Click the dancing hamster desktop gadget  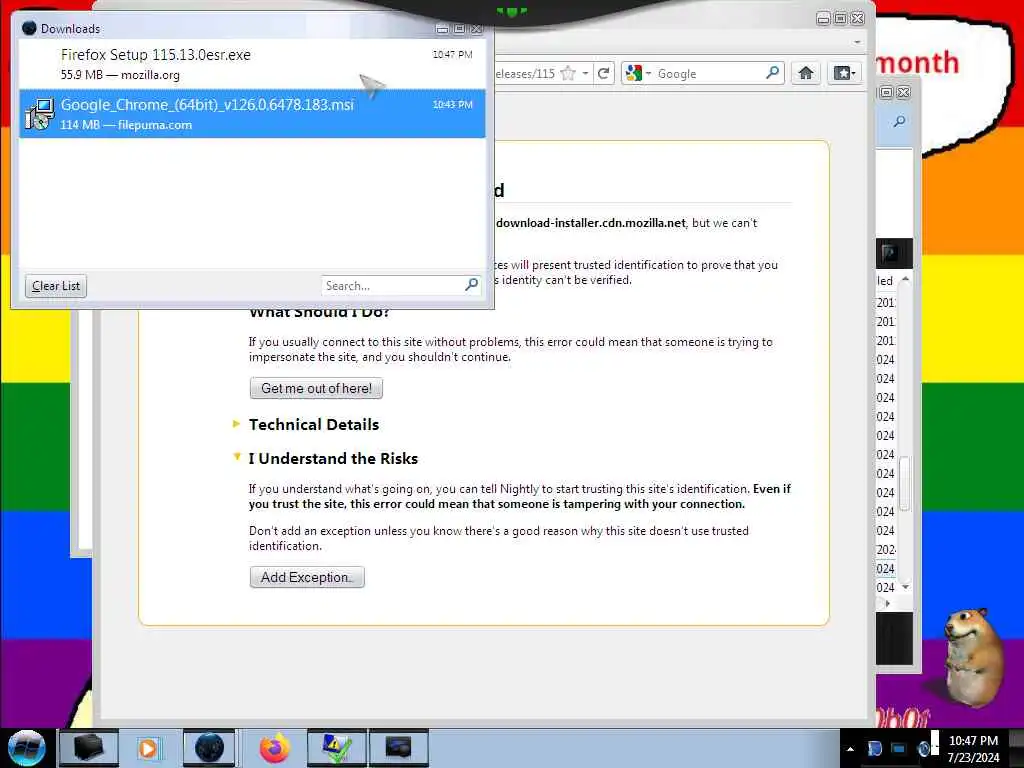(974, 658)
